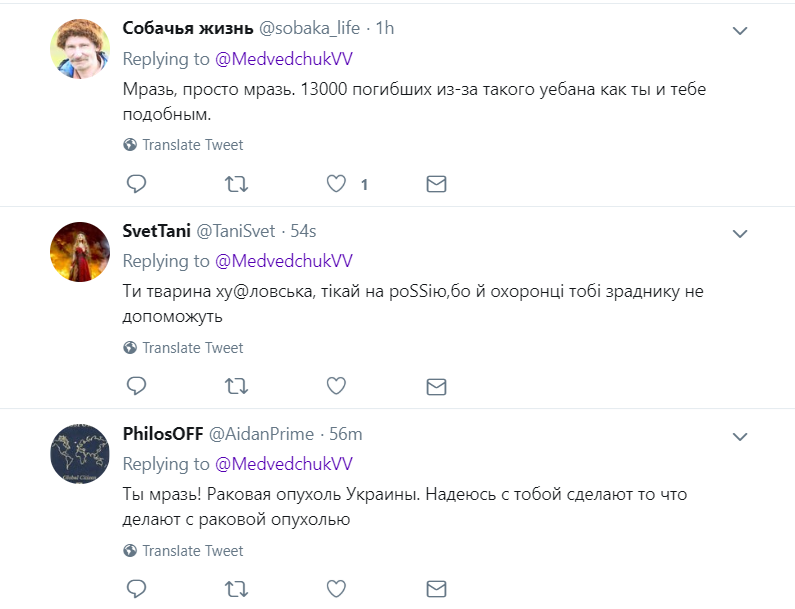Reply to the TaniSvet tweet
Image resolution: width=795 pixels, height=609 pixels.
tap(137, 386)
